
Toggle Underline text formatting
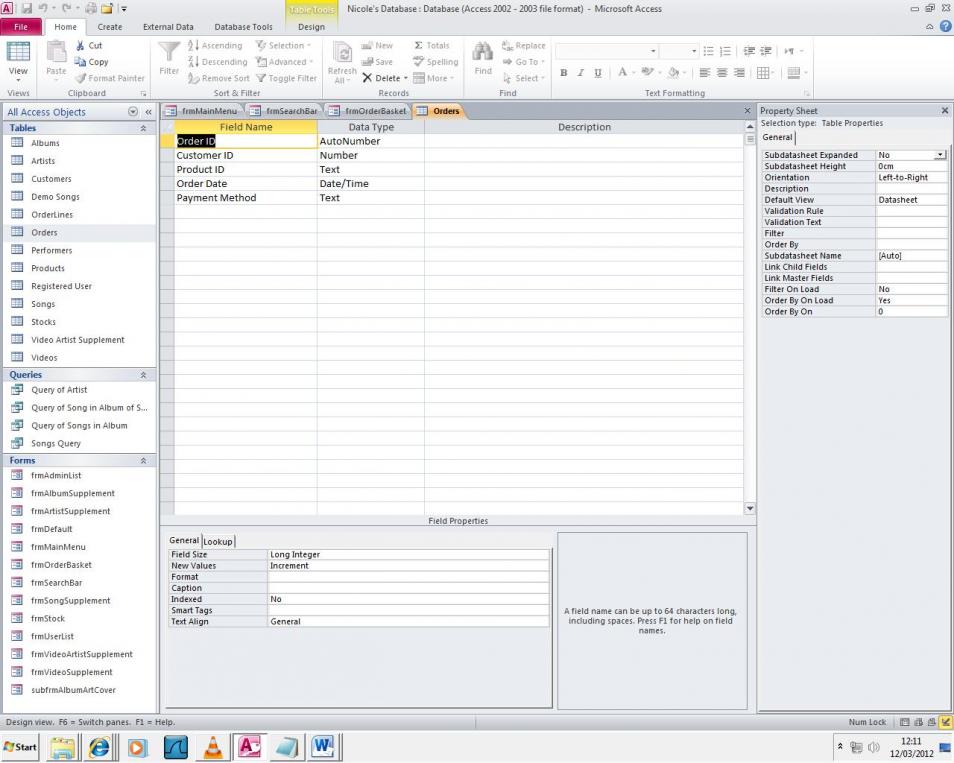coord(598,73)
